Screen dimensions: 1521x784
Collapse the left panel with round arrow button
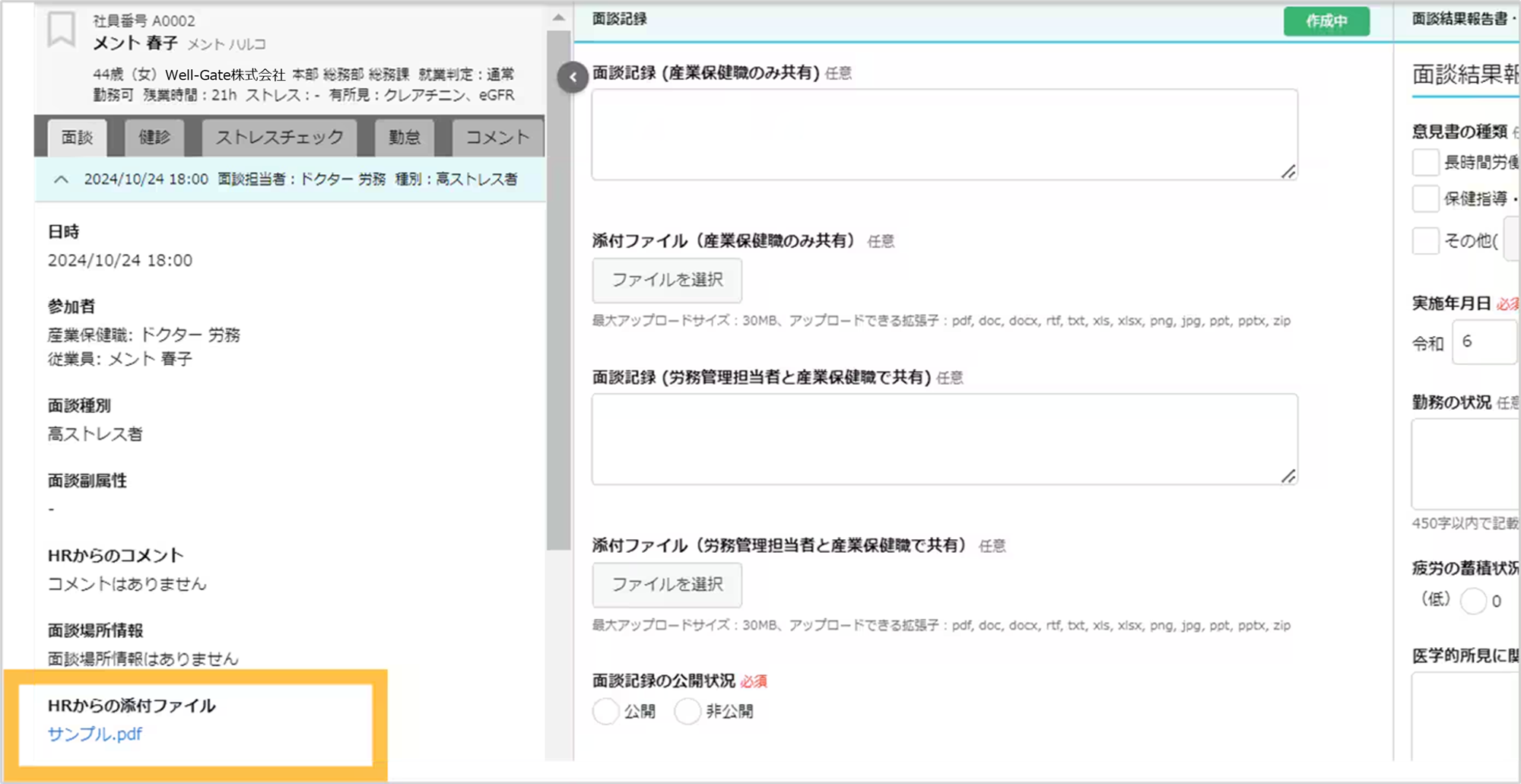coord(573,77)
